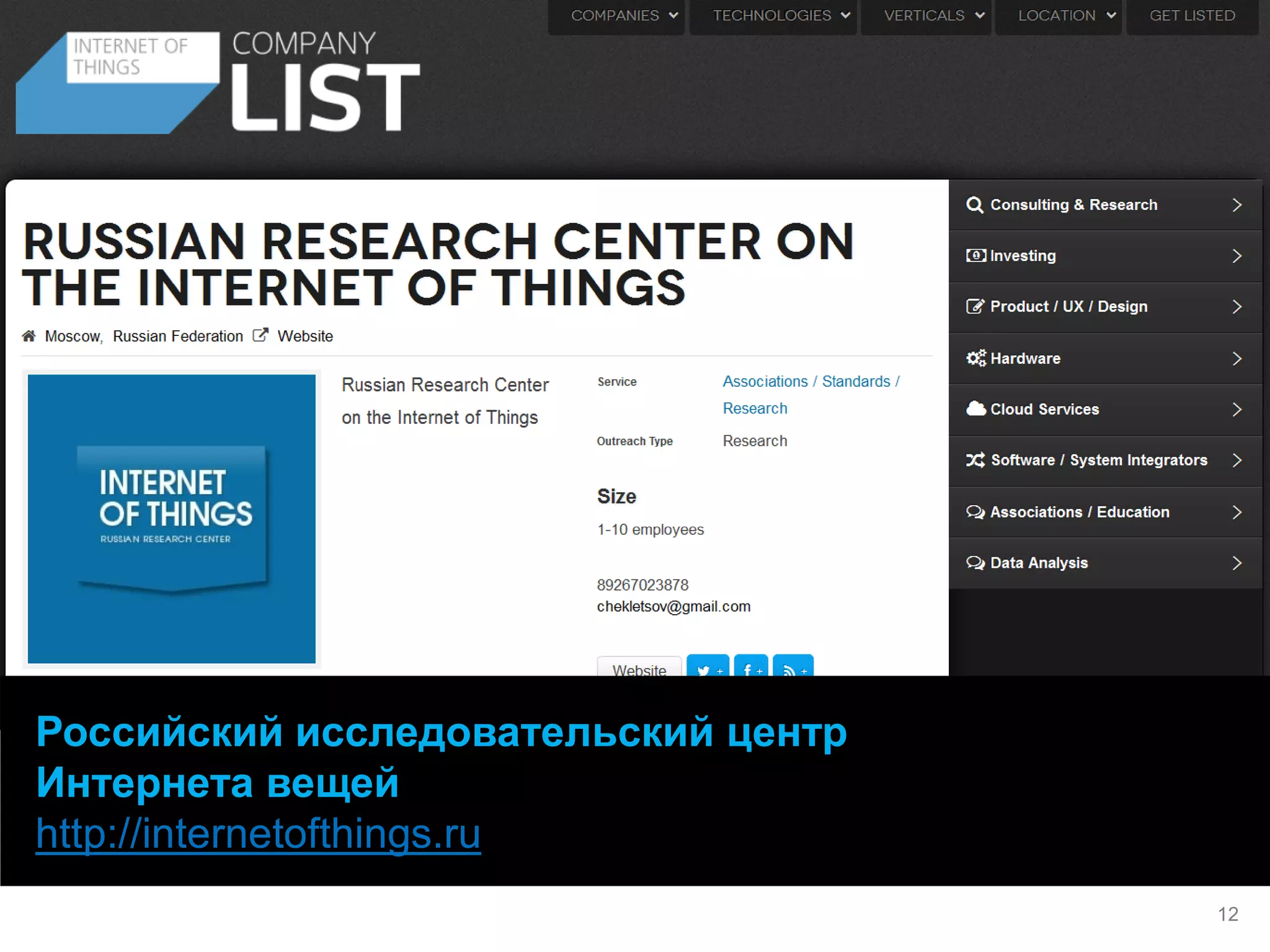Click the Consulting & Research magnifier icon
The height and width of the screenshot is (952, 1270).
(x=975, y=205)
